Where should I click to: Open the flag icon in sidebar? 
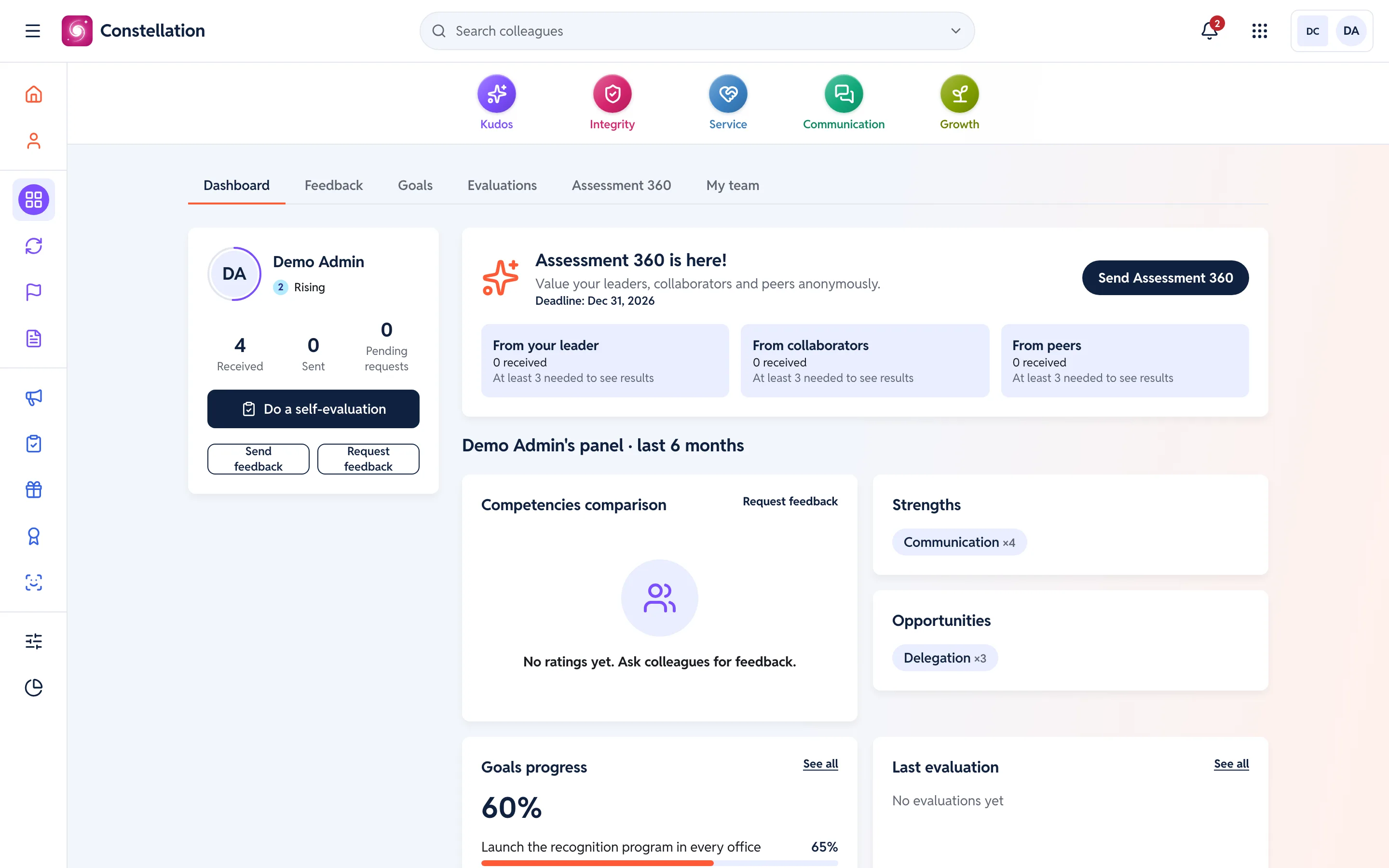(x=34, y=292)
